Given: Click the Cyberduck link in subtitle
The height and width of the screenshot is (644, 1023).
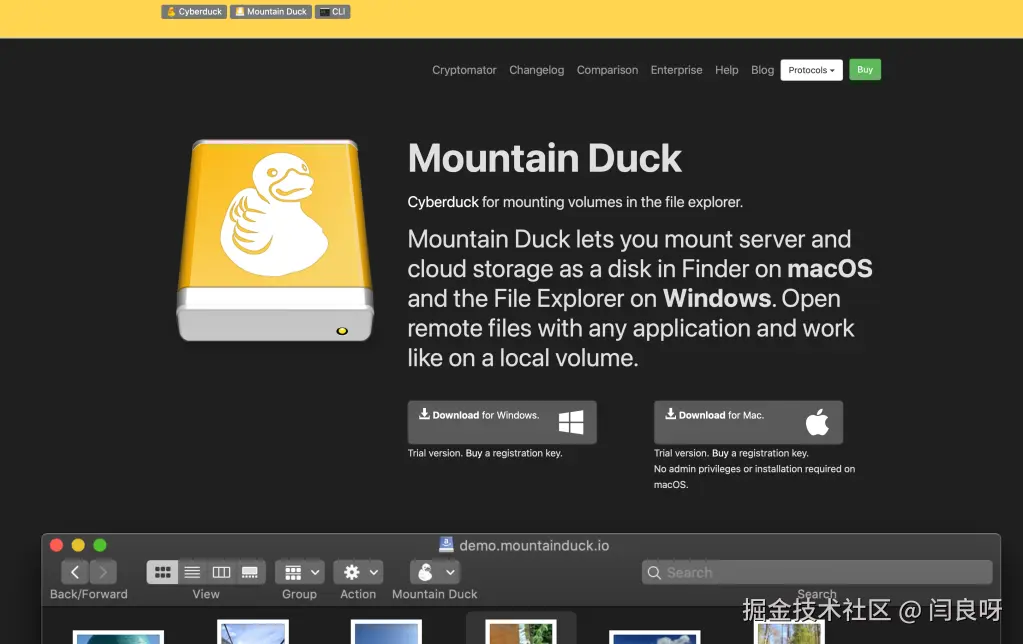Looking at the screenshot, I should click(x=443, y=202).
